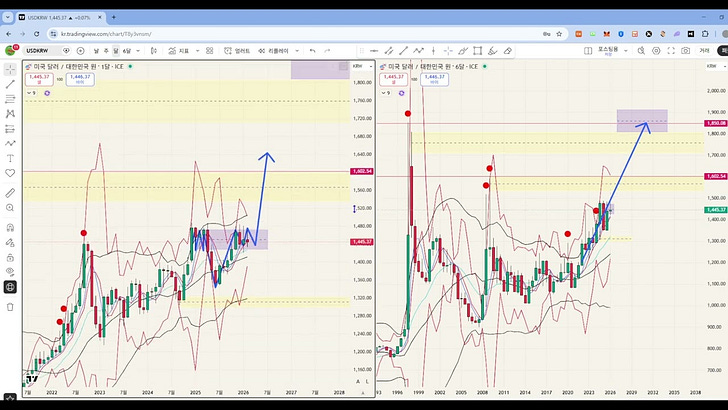This screenshot has height=410, width=728.
Task: Select eraser tool in floating toolbar
Action: click(x=507, y=51)
